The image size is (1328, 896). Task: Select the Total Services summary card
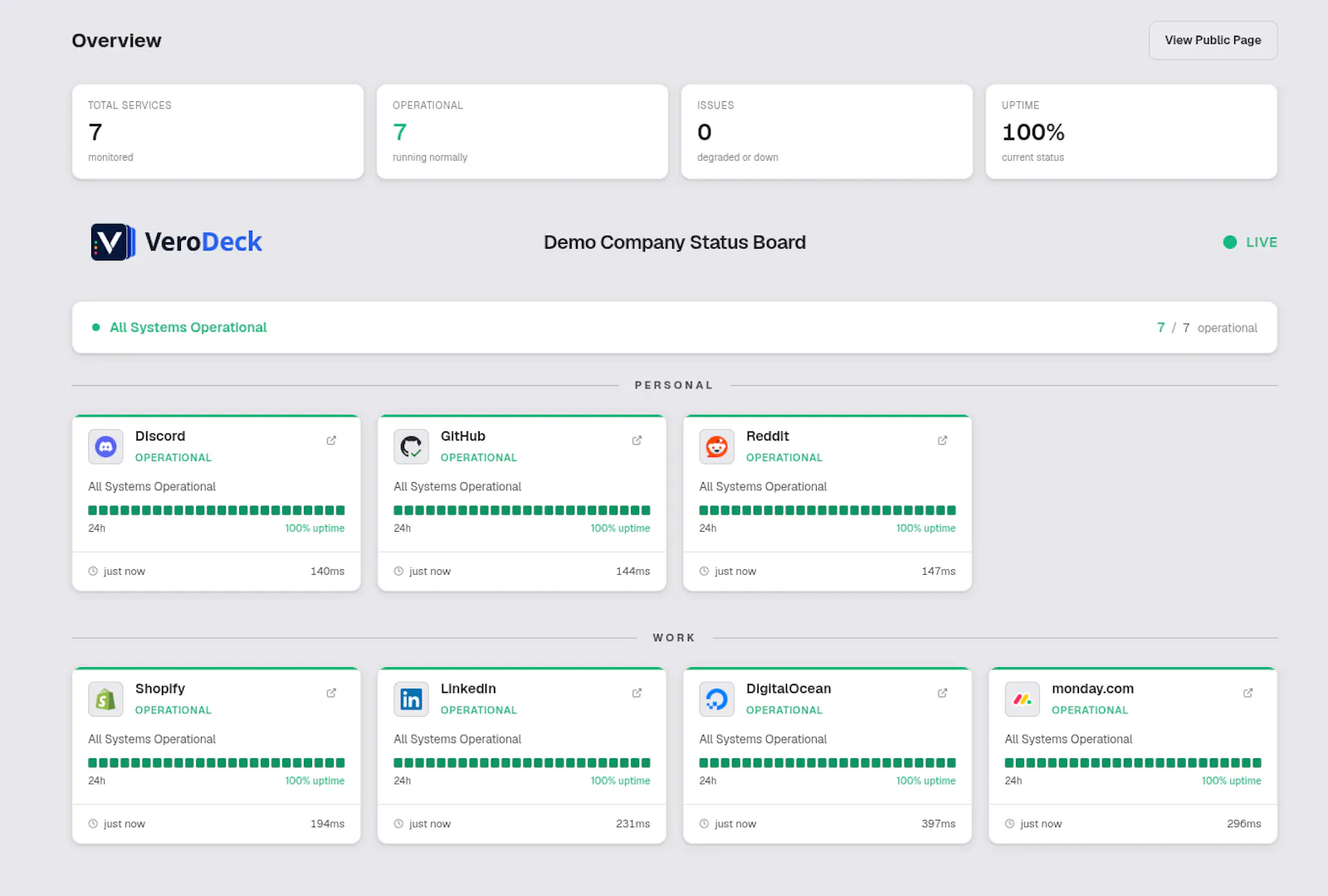pyautogui.click(x=217, y=131)
